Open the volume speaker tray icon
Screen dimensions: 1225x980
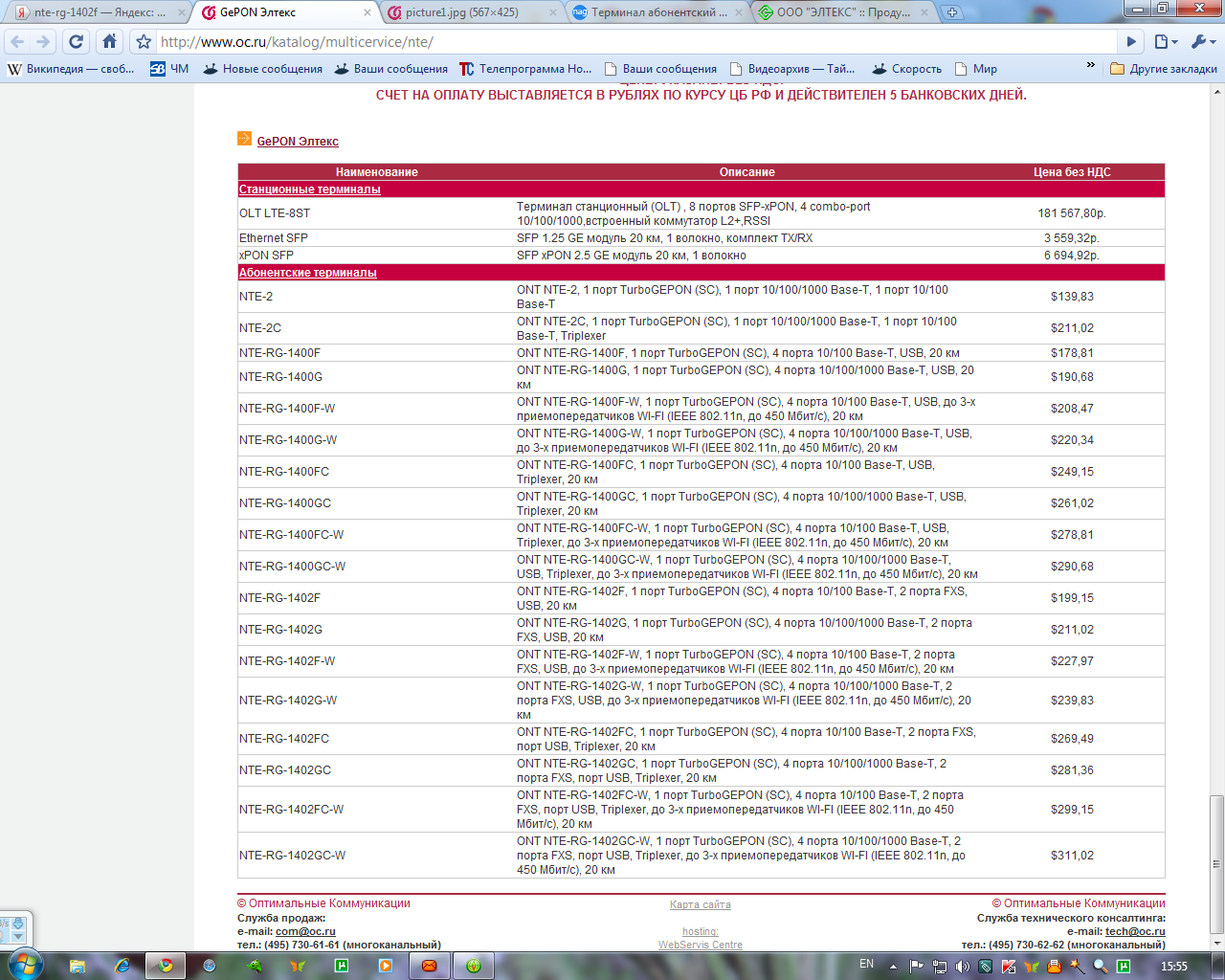click(962, 966)
